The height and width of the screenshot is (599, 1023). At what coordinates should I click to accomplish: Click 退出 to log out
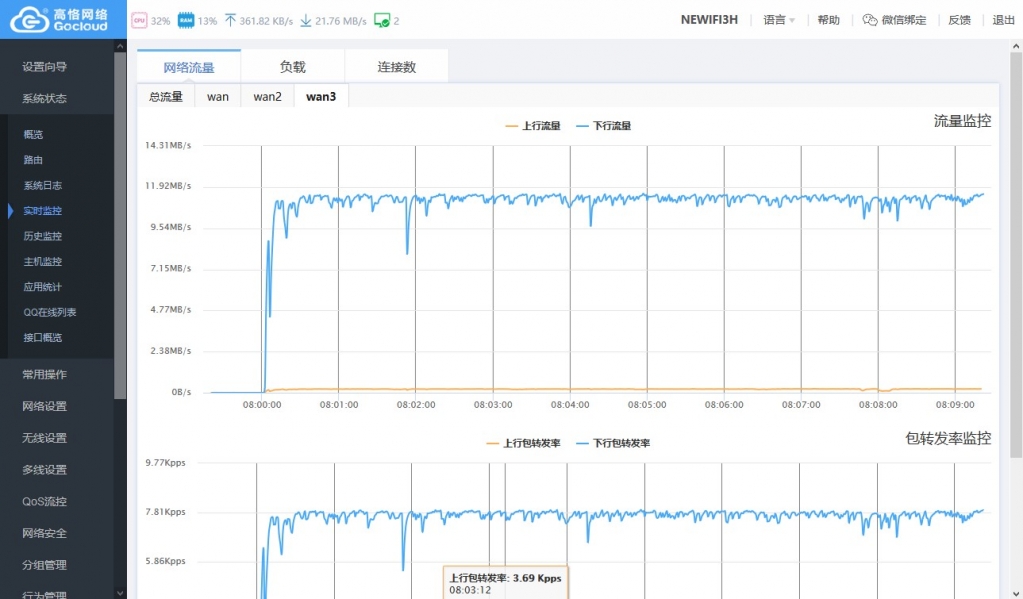(x=1003, y=20)
